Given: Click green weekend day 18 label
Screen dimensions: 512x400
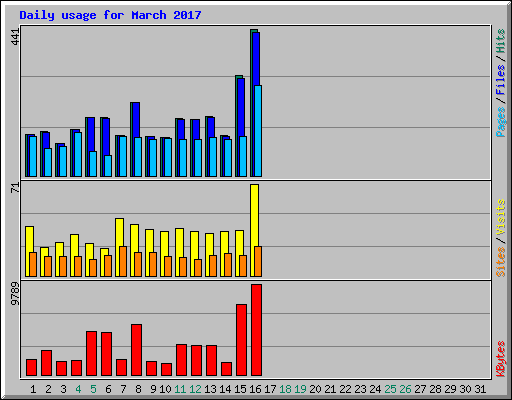Looking at the screenshot, I should tap(285, 389).
